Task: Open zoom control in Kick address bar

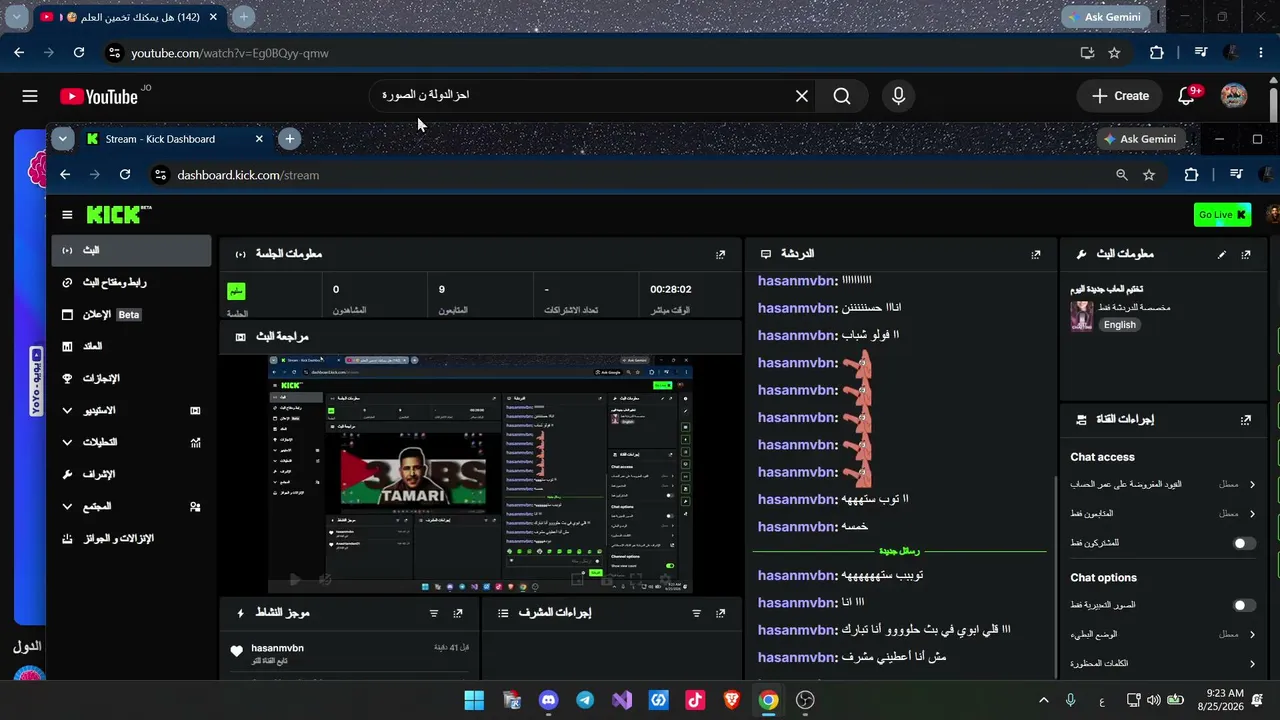Action: click(x=1122, y=175)
